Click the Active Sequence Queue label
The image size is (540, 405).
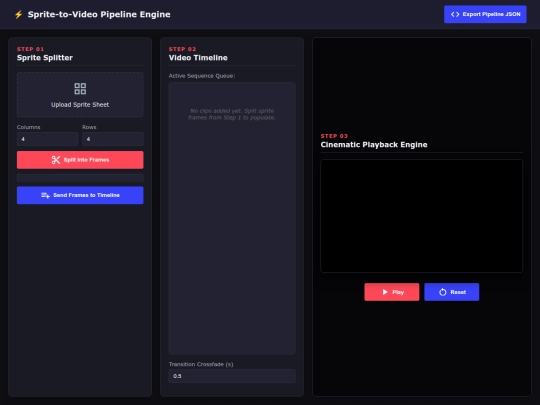202,76
